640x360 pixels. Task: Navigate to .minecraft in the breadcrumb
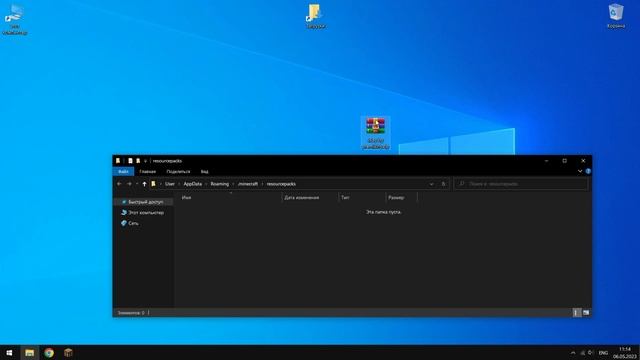pos(248,184)
